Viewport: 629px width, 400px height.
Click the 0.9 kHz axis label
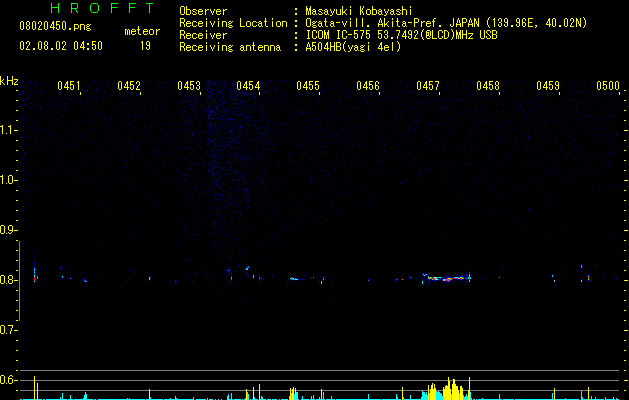pos(8,230)
